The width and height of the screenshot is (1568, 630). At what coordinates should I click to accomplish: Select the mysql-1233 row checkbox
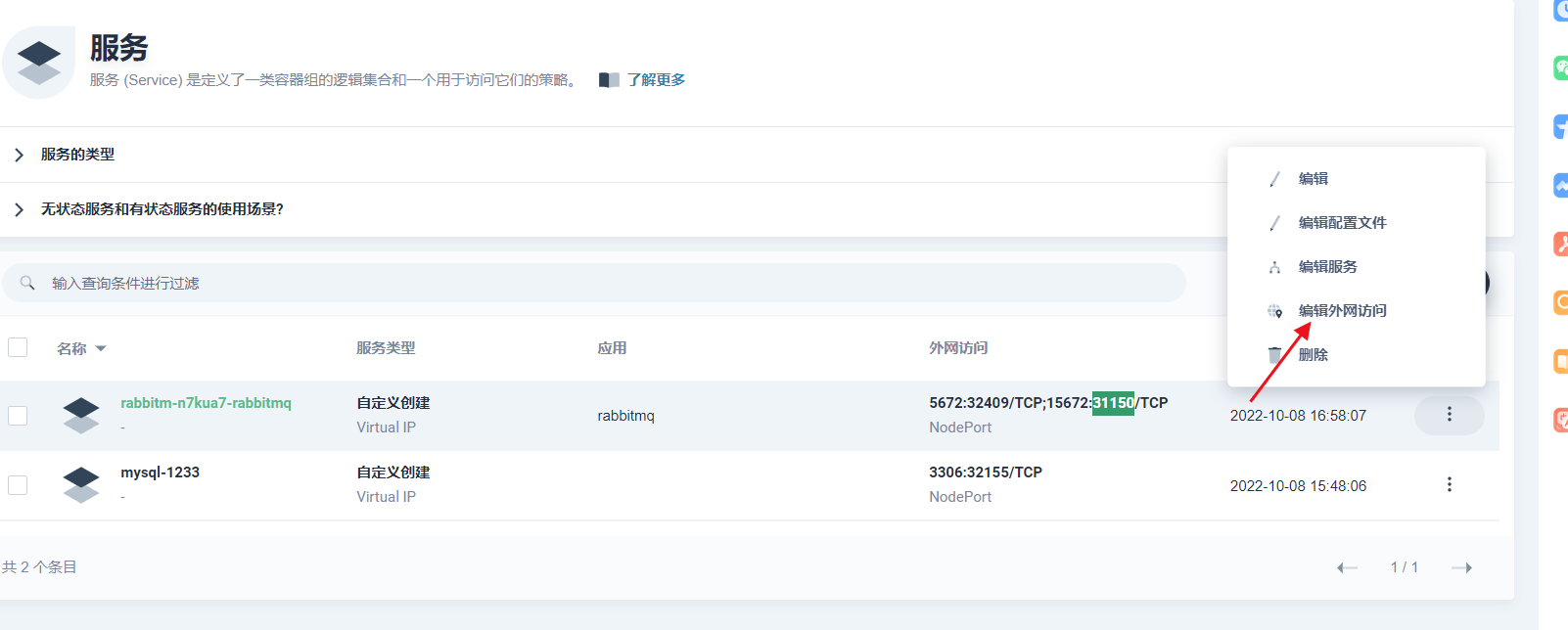click(18, 485)
